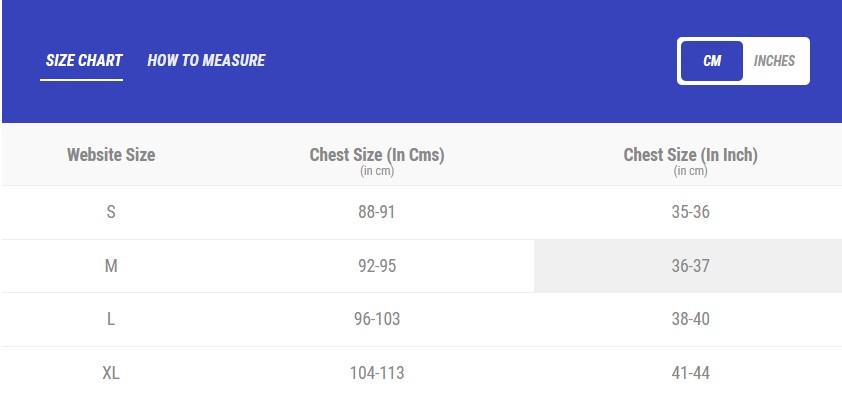Click the 92-95 chest cm cell
Image resolution: width=842 pixels, height=397 pixels.
377,265
